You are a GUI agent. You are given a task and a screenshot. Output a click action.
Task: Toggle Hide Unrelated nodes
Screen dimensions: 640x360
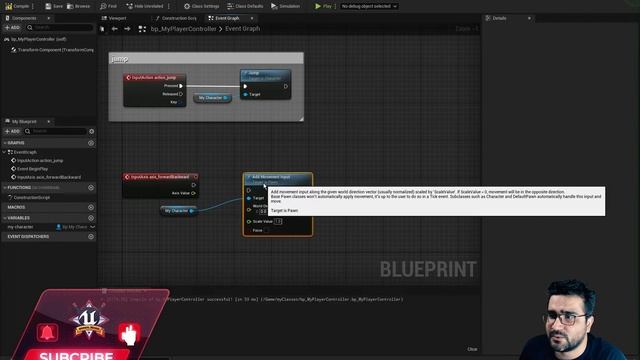144,6
